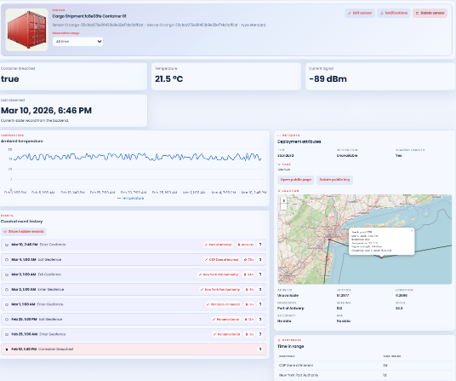Click the 72h duration chip on Mar 4 row
Screen dimensions: 456x381
(249, 260)
